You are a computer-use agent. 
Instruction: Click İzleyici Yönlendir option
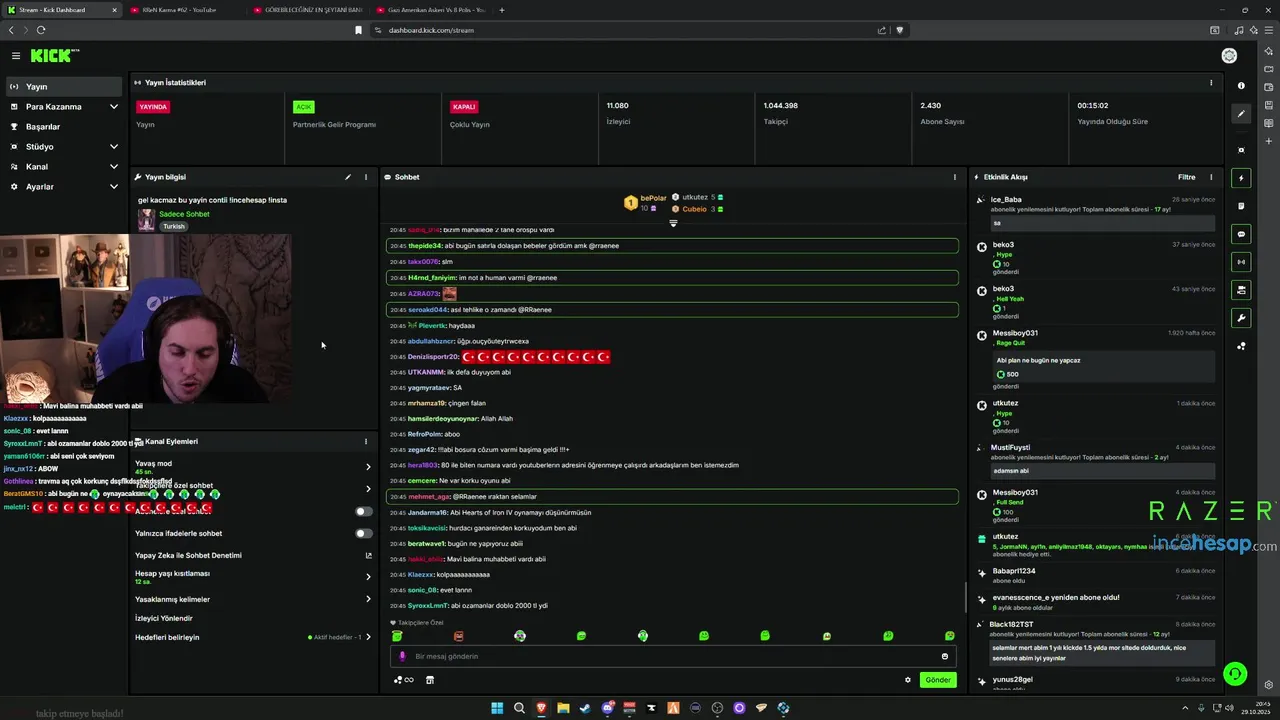(x=164, y=618)
